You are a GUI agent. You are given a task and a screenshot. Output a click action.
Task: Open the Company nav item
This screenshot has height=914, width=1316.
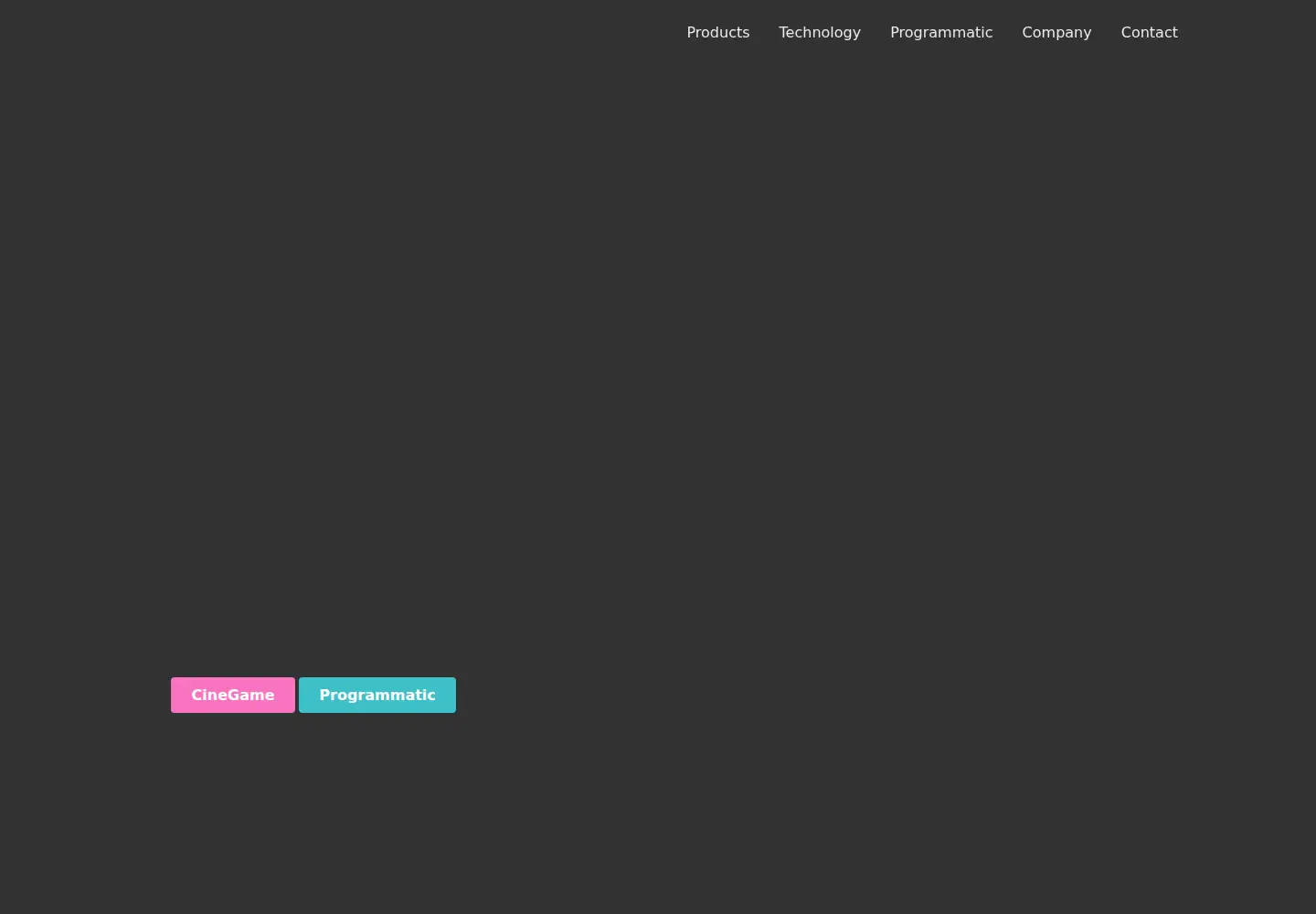point(1056,33)
